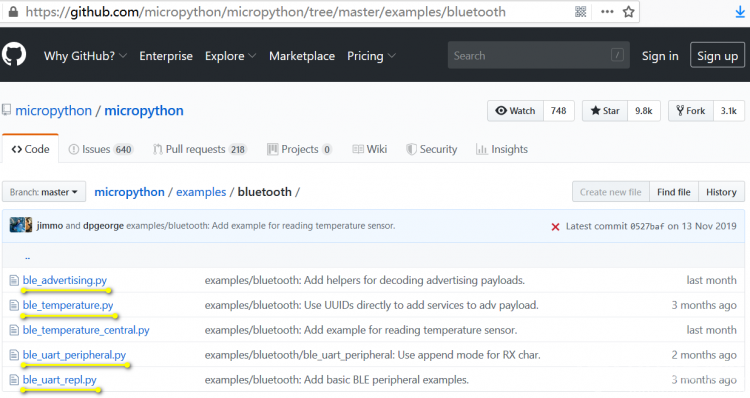
Task: Click examples in the breadcrumb path
Action: coord(201,192)
